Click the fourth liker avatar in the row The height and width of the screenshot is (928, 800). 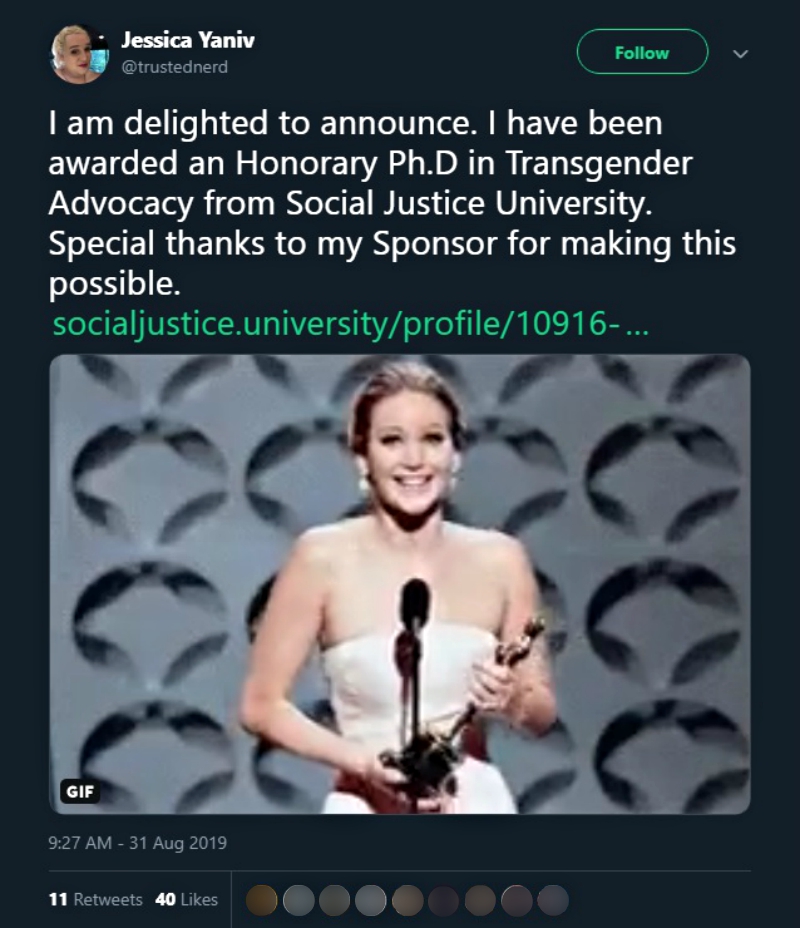click(x=371, y=900)
